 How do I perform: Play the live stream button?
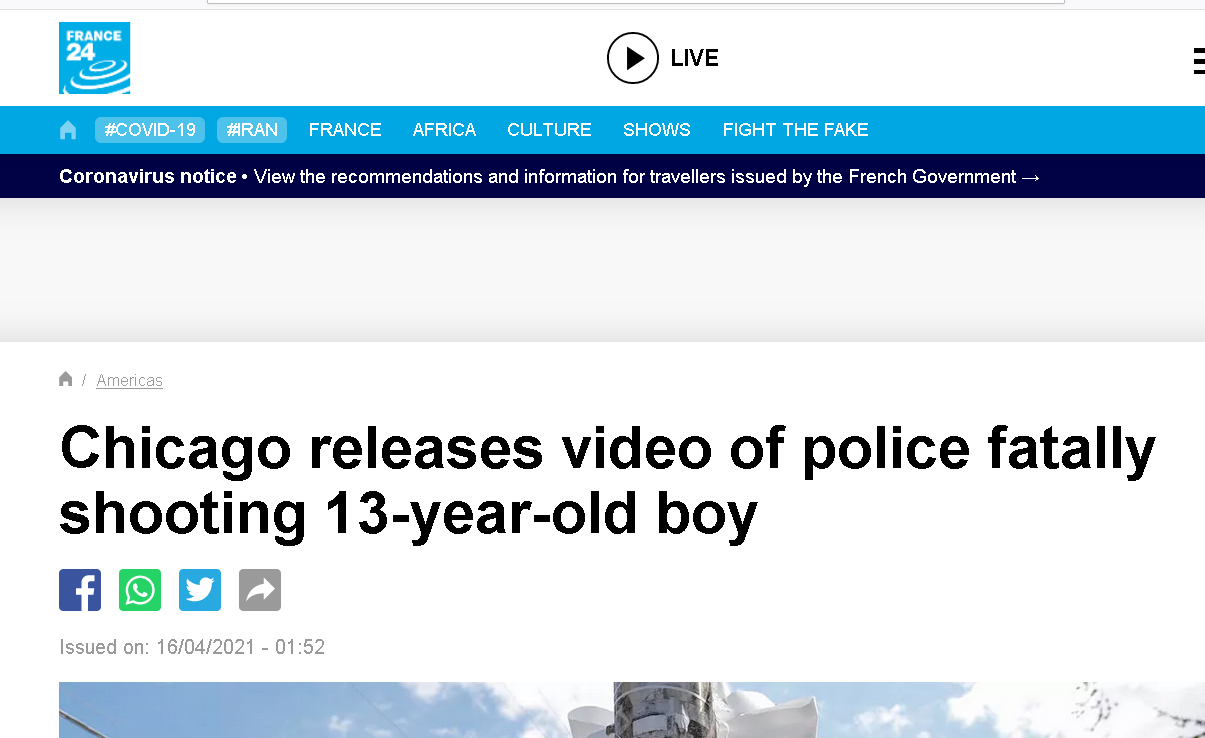(633, 58)
